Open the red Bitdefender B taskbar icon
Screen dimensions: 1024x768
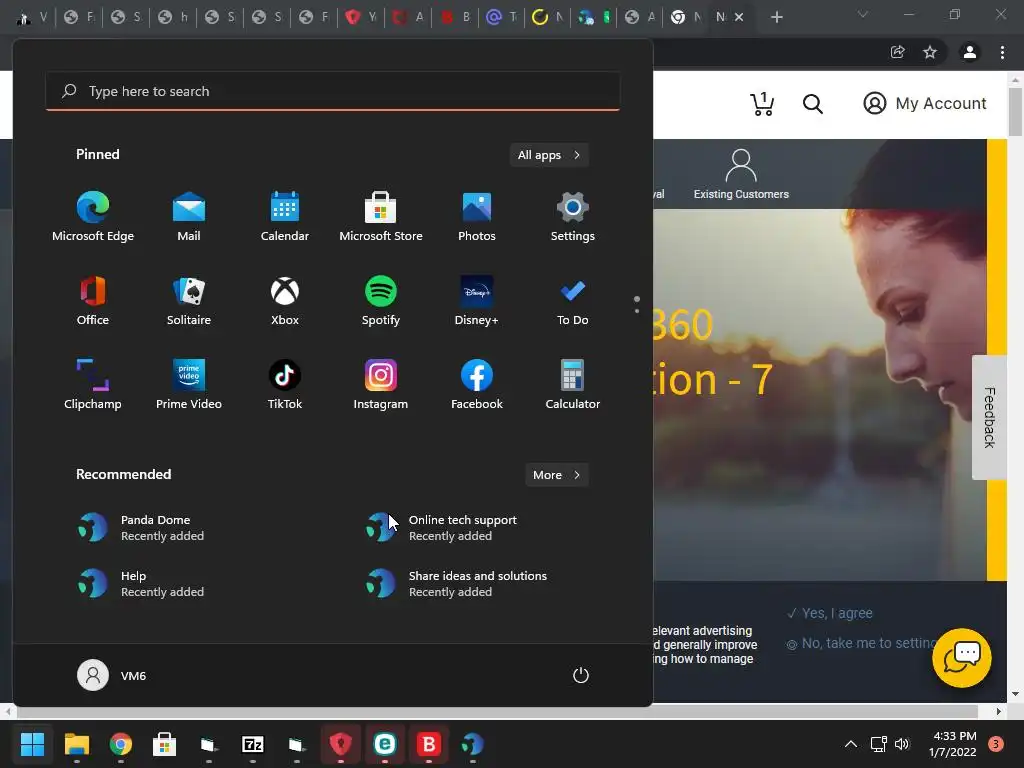429,744
